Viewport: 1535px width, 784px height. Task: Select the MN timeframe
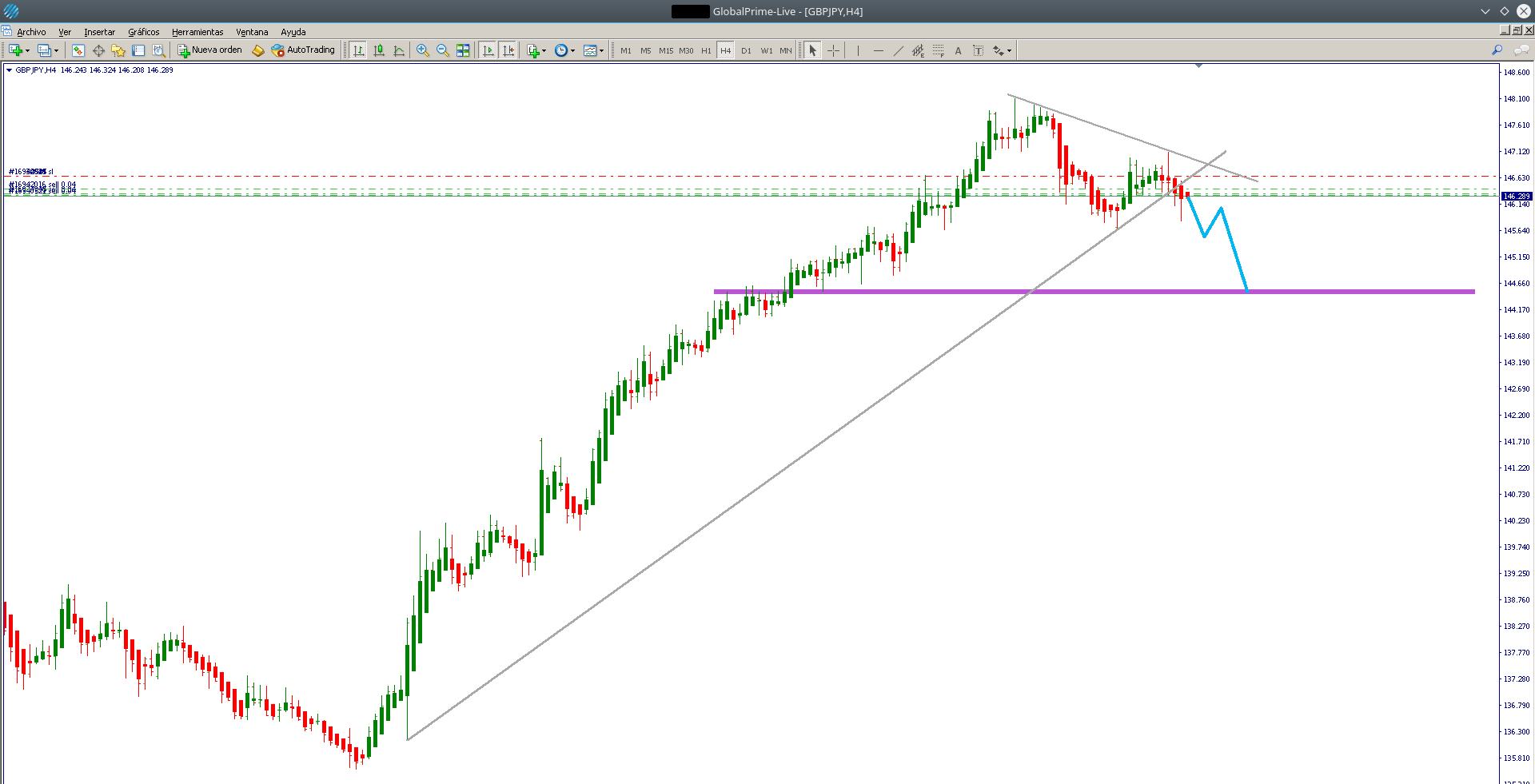[x=786, y=50]
